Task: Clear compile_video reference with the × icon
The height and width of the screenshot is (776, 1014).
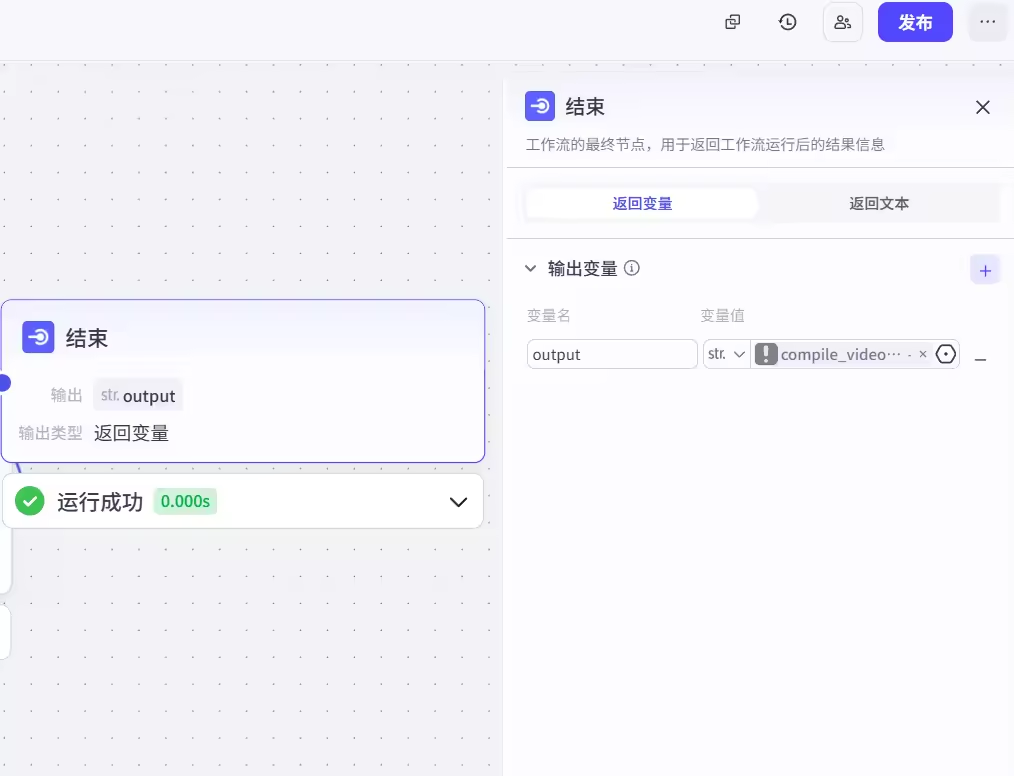Action: coord(922,354)
